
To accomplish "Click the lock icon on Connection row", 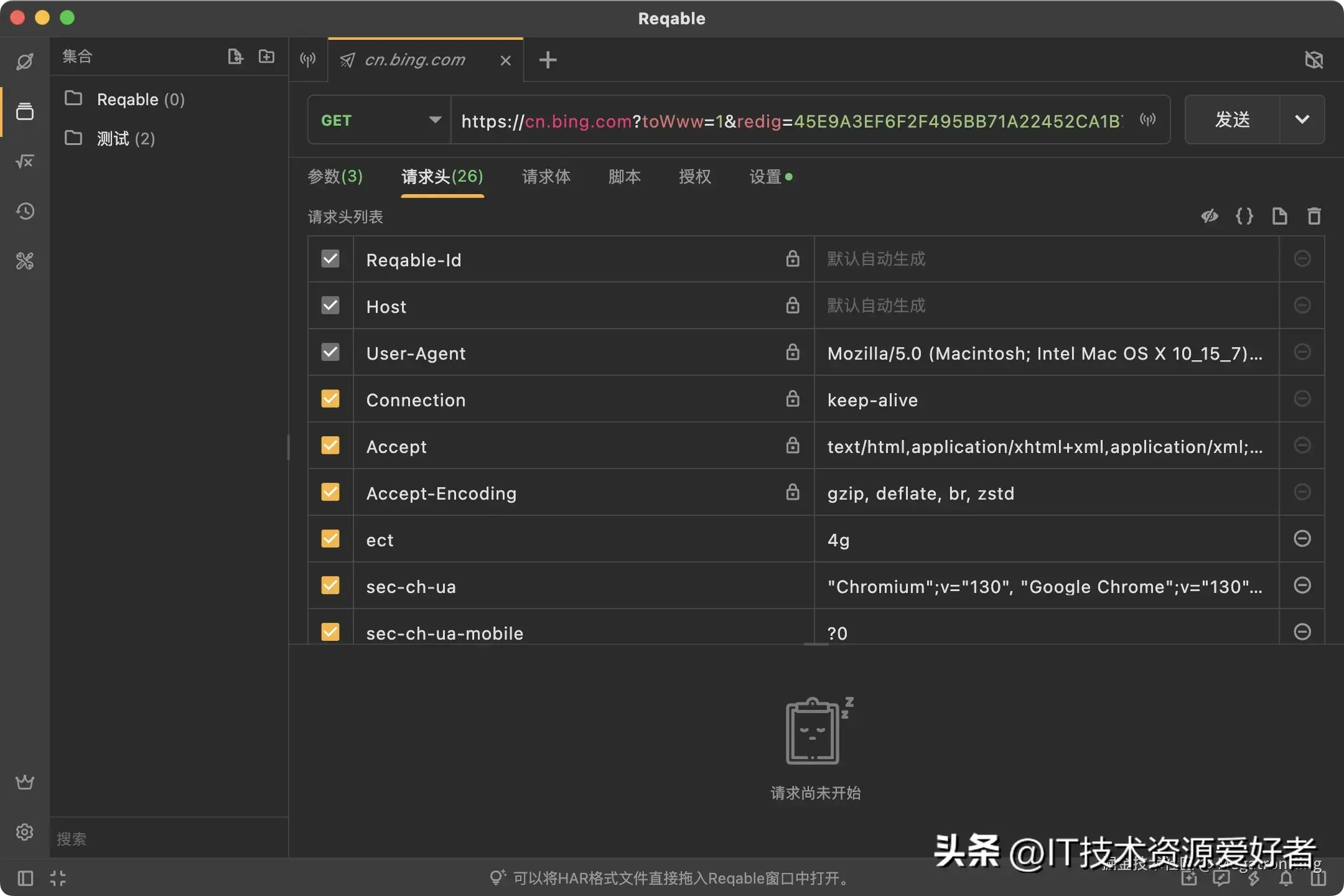I will [792, 398].
